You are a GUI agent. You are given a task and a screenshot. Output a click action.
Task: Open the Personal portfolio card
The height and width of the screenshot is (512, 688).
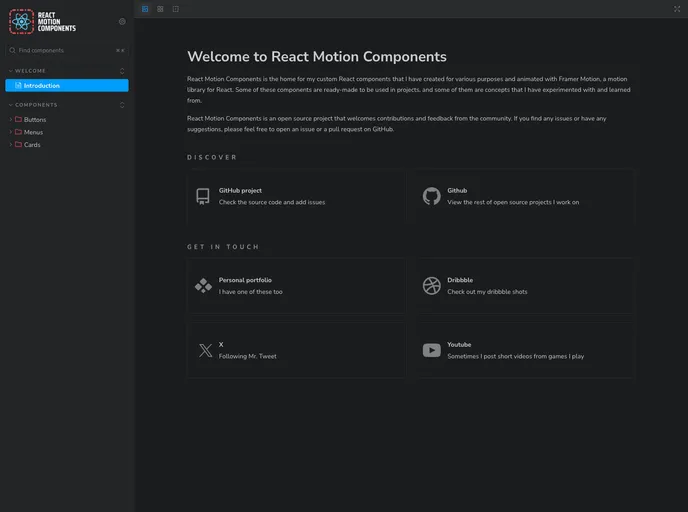(x=297, y=286)
